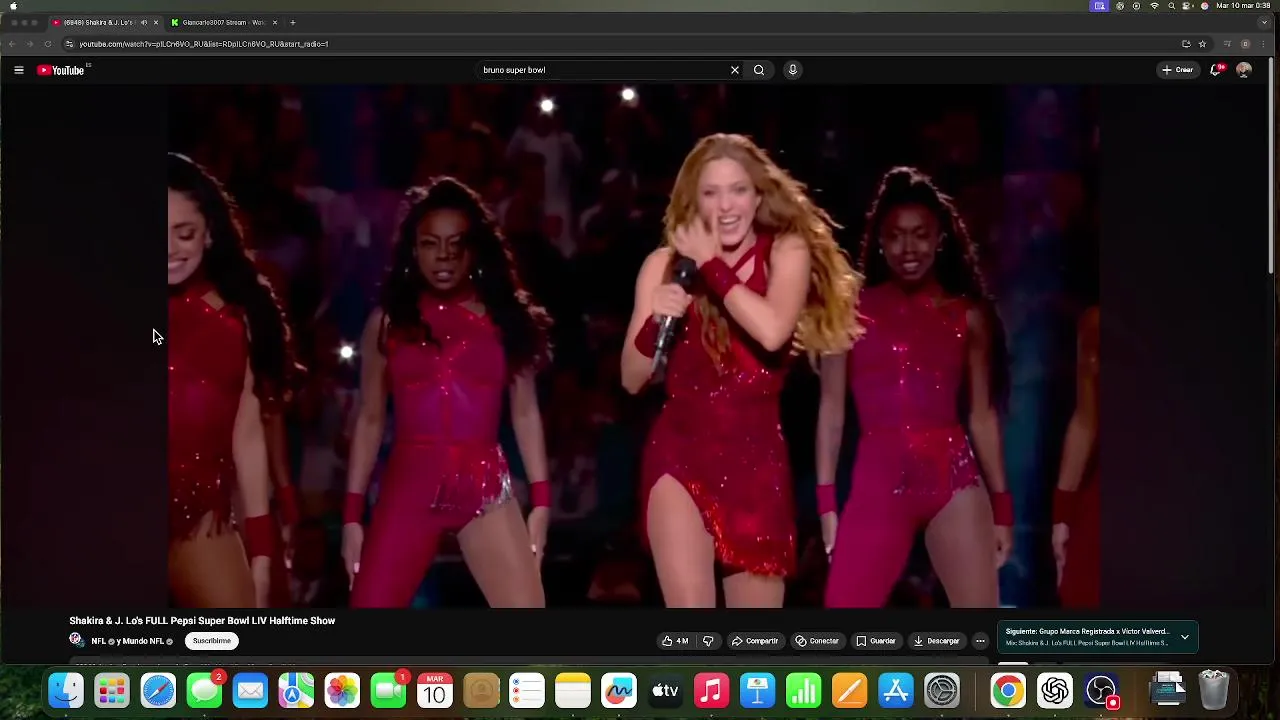This screenshot has width=1280, height=720.
Task: Expand the Siguiente playlist panel chevron
Action: [1185, 637]
